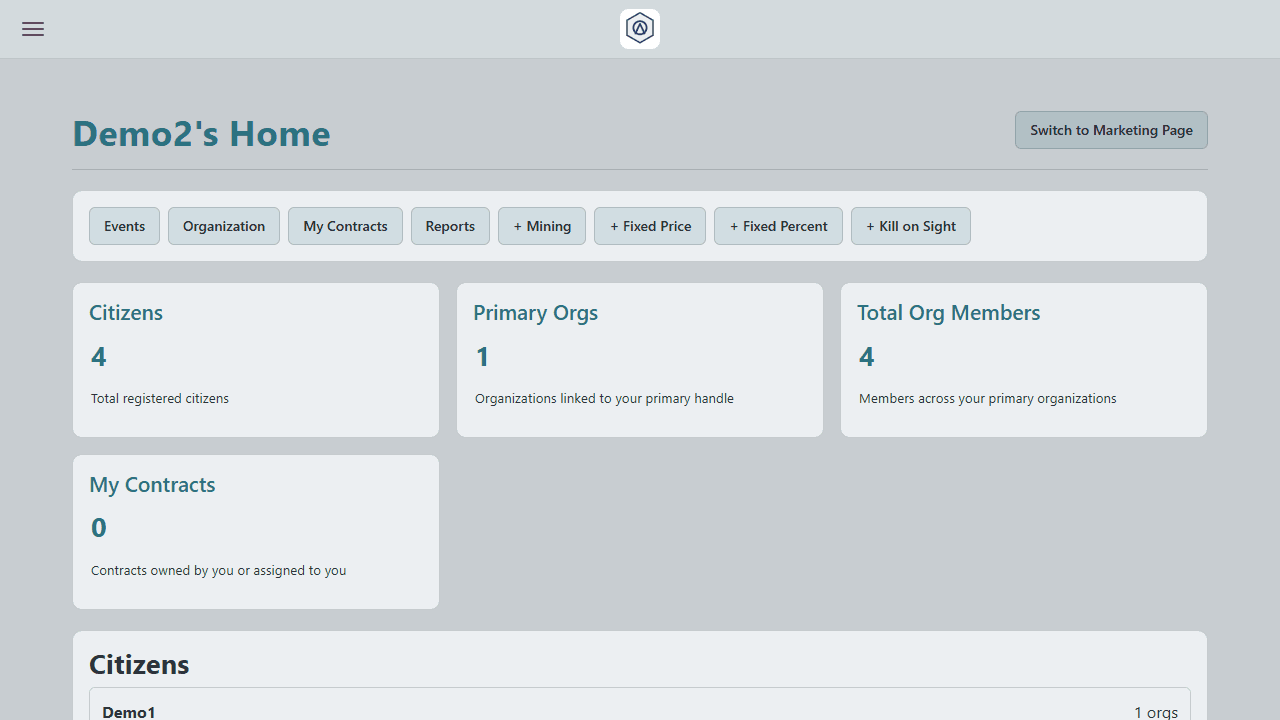This screenshot has width=1280, height=720.
Task: Open the Reports section
Action: (449, 225)
